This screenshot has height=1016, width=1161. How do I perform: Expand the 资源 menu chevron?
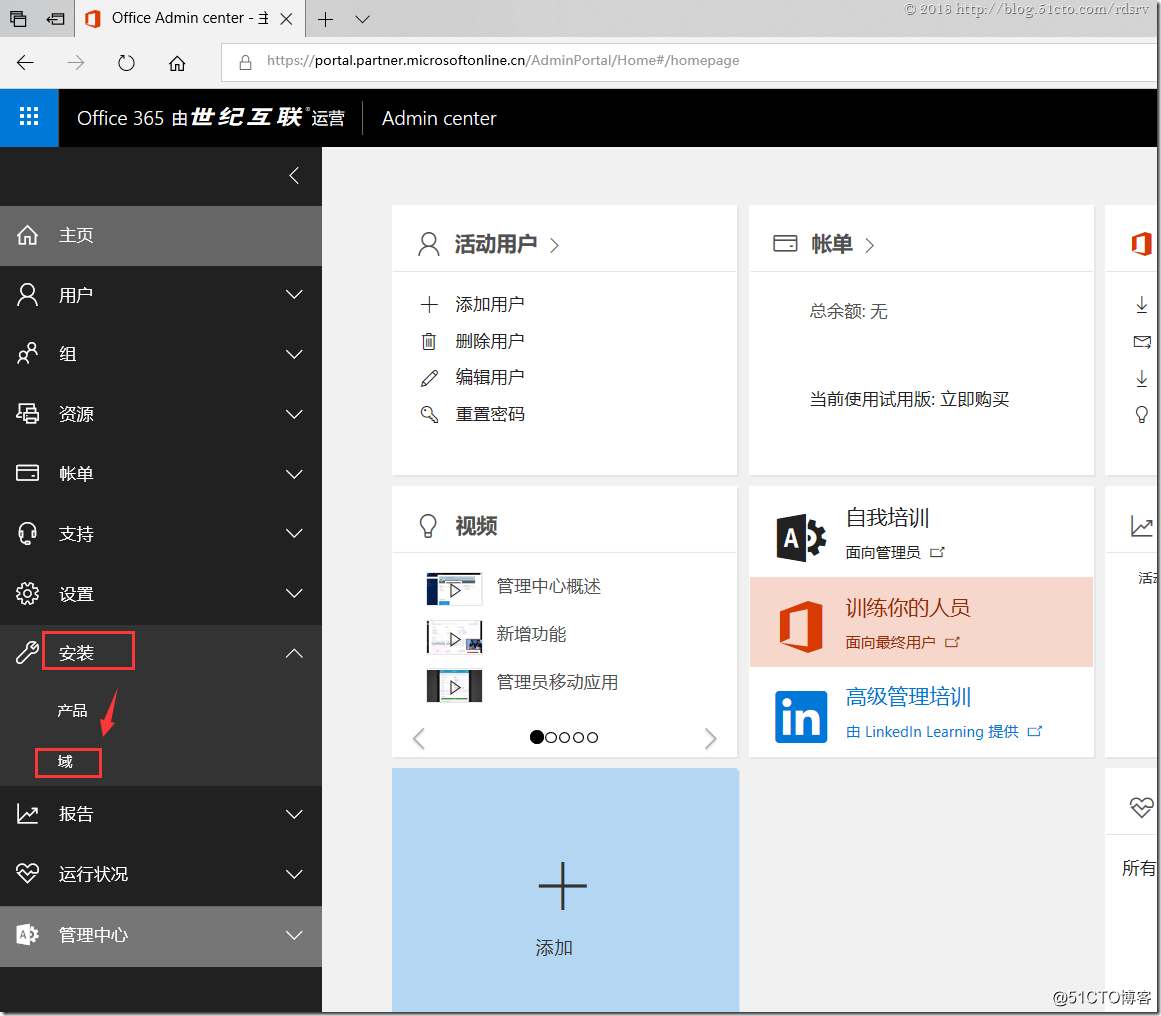294,414
